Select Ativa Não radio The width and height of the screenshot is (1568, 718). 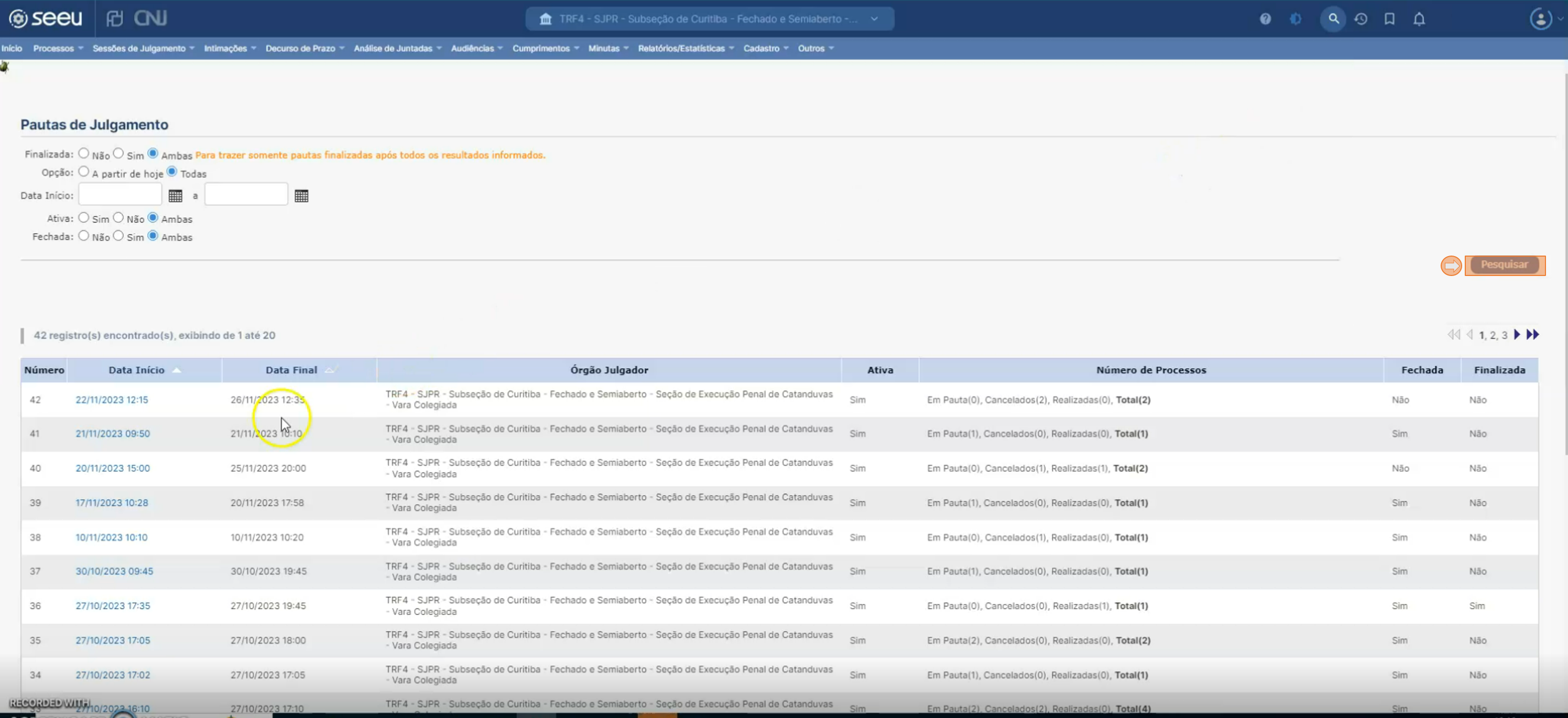pos(118,217)
